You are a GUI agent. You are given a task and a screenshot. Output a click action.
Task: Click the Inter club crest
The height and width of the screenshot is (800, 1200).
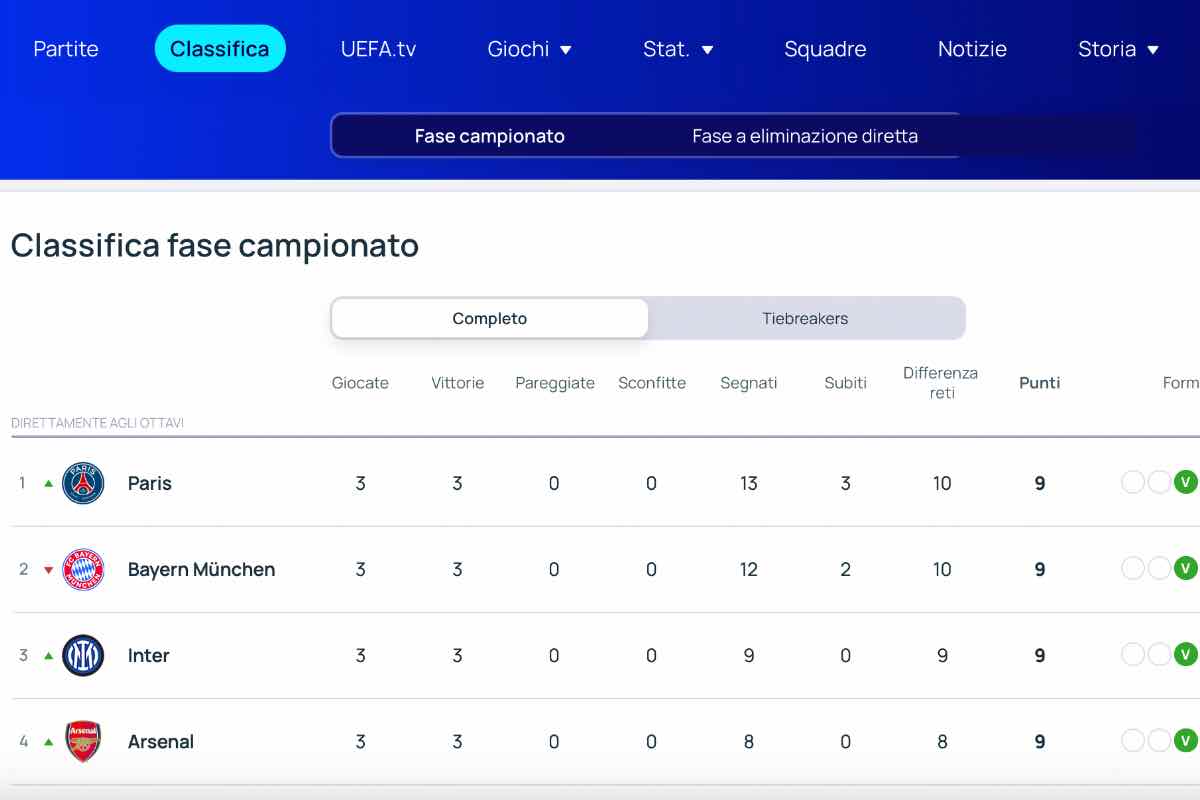(83, 655)
